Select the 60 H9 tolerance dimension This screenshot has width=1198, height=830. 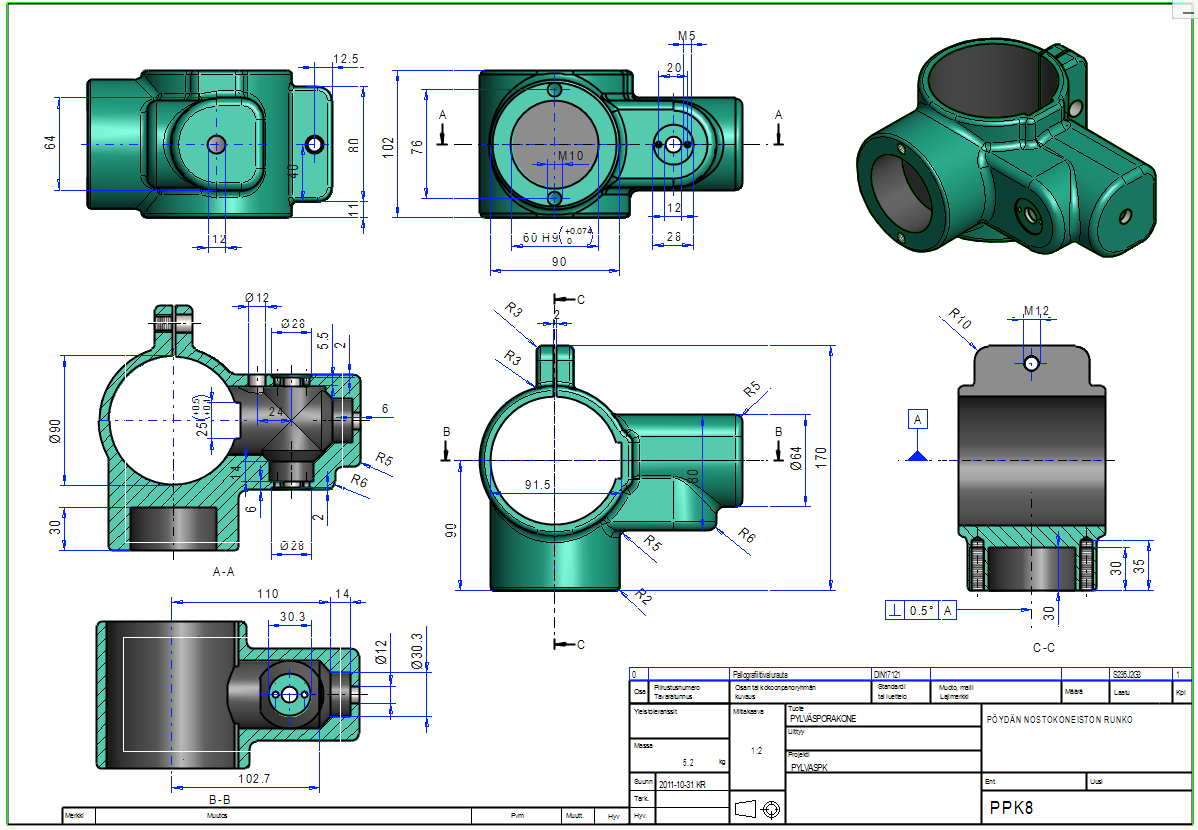pyautogui.click(x=556, y=237)
